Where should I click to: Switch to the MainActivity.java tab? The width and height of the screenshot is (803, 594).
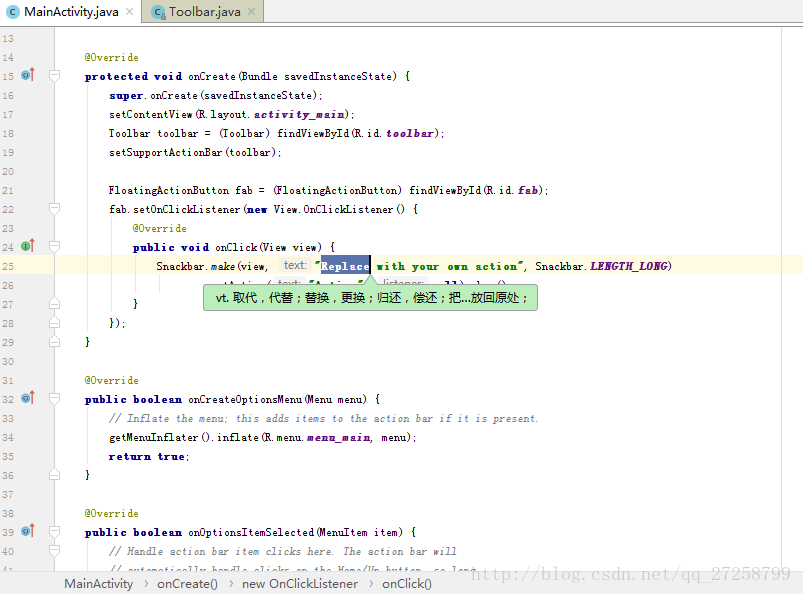71,11
